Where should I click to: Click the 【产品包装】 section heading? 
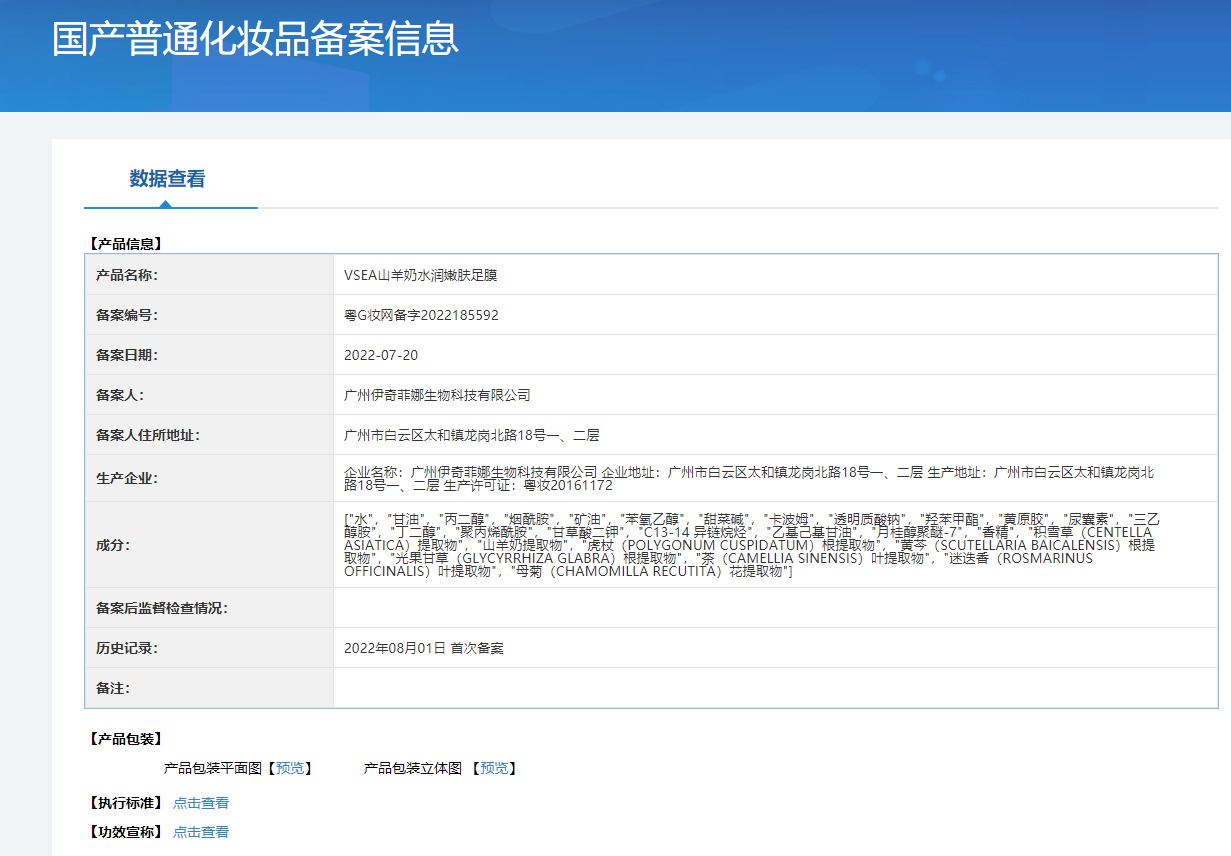pos(125,739)
